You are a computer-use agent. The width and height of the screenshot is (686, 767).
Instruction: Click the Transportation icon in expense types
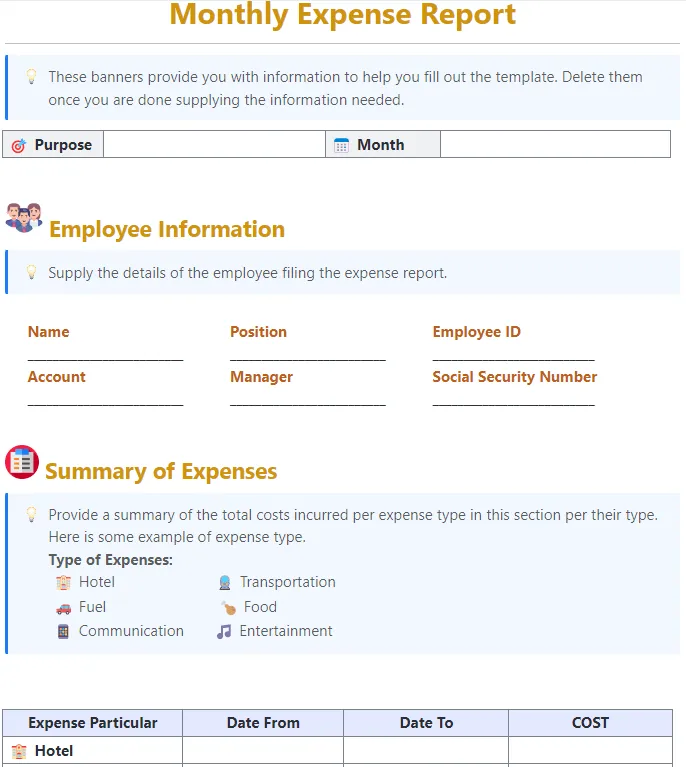click(x=225, y=583)
